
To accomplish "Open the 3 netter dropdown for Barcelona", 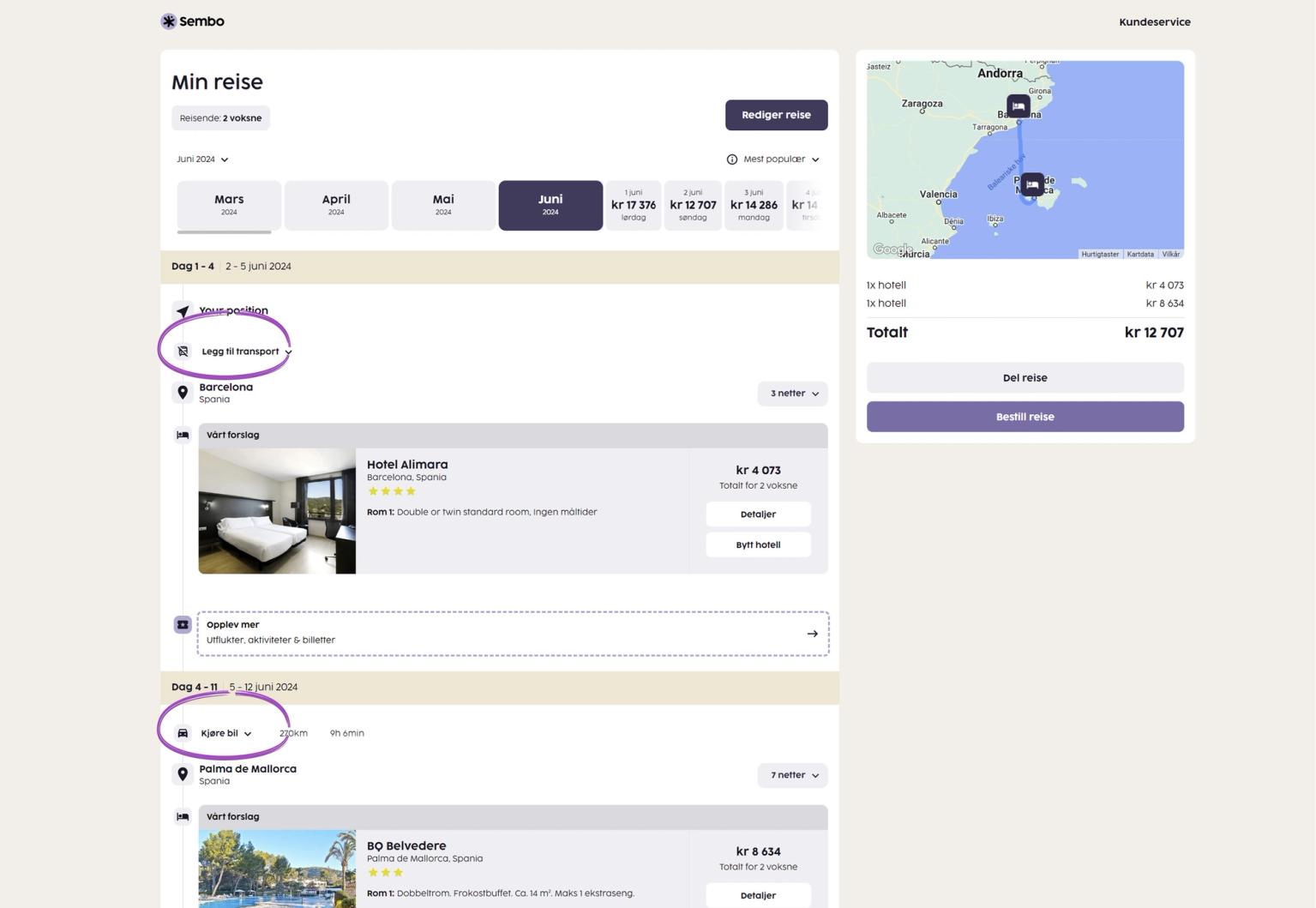I will coord(792,394).
